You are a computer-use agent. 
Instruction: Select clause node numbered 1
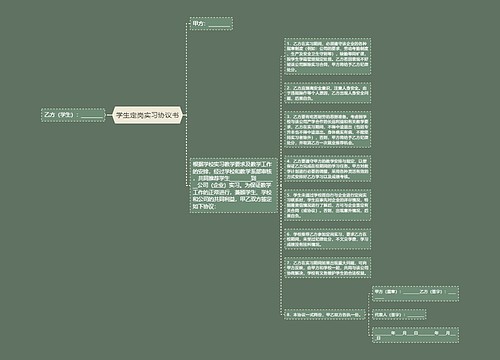pyautogui.click(x=327, y=57)
